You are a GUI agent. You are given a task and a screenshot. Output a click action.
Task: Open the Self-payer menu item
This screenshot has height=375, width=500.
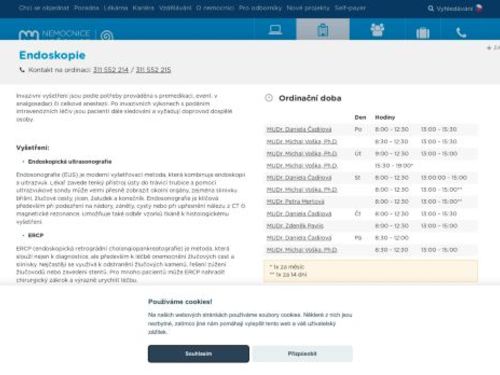click(x=350, y=8)
